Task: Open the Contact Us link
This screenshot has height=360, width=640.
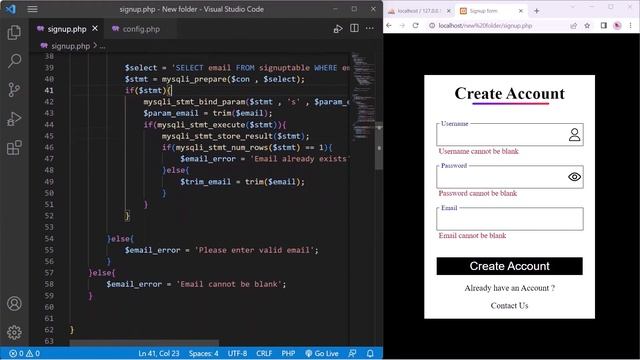Action: 509,306
